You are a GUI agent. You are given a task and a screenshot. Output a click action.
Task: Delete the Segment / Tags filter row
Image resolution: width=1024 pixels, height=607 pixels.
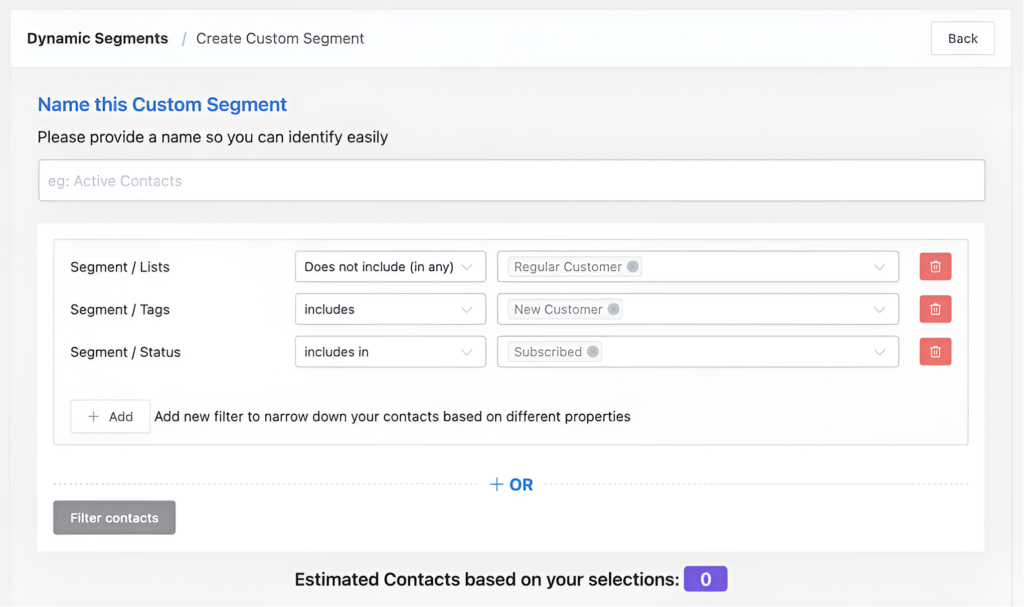pyautogui.click(x=935, y=310)
